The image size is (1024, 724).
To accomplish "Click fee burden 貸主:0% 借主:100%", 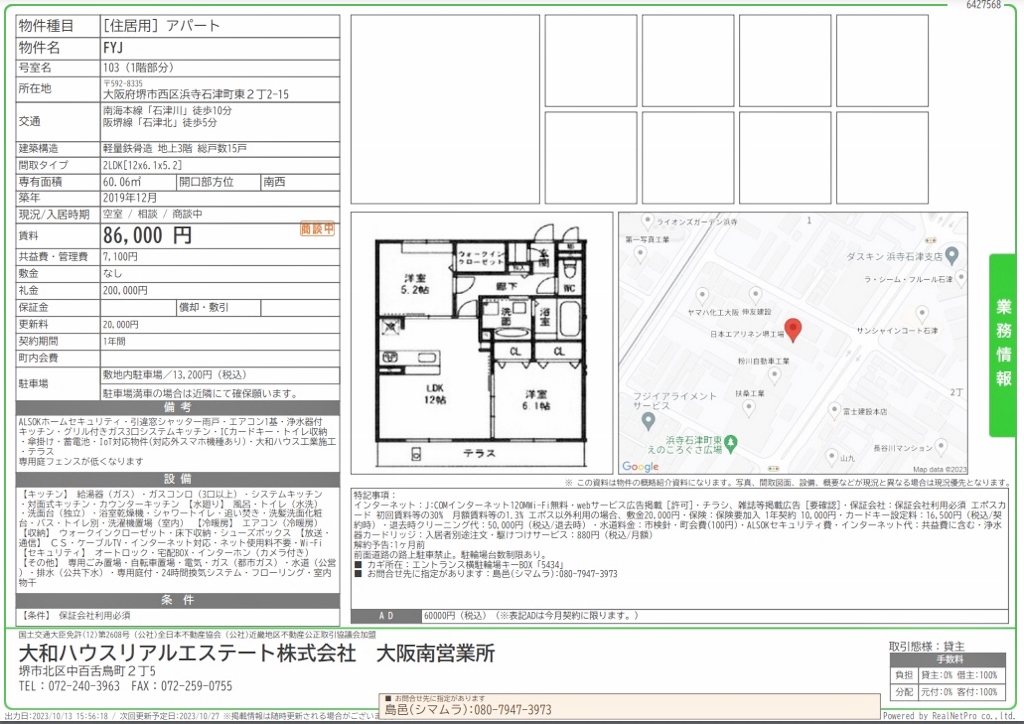I will [x=959, y=675].
